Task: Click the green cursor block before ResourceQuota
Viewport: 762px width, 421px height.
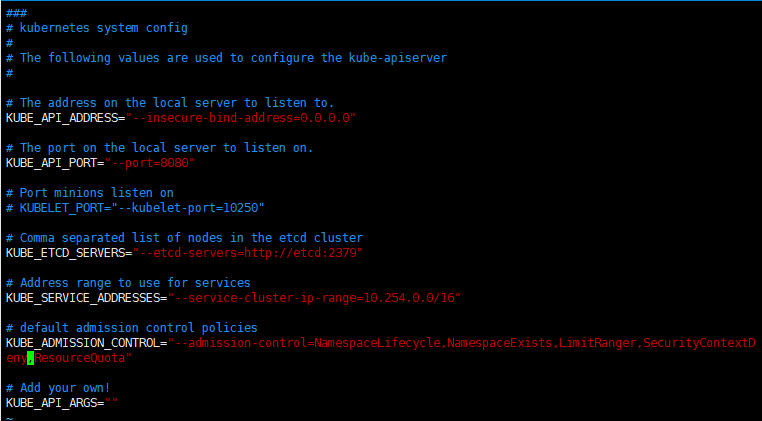Action: [x=31, y=358]
